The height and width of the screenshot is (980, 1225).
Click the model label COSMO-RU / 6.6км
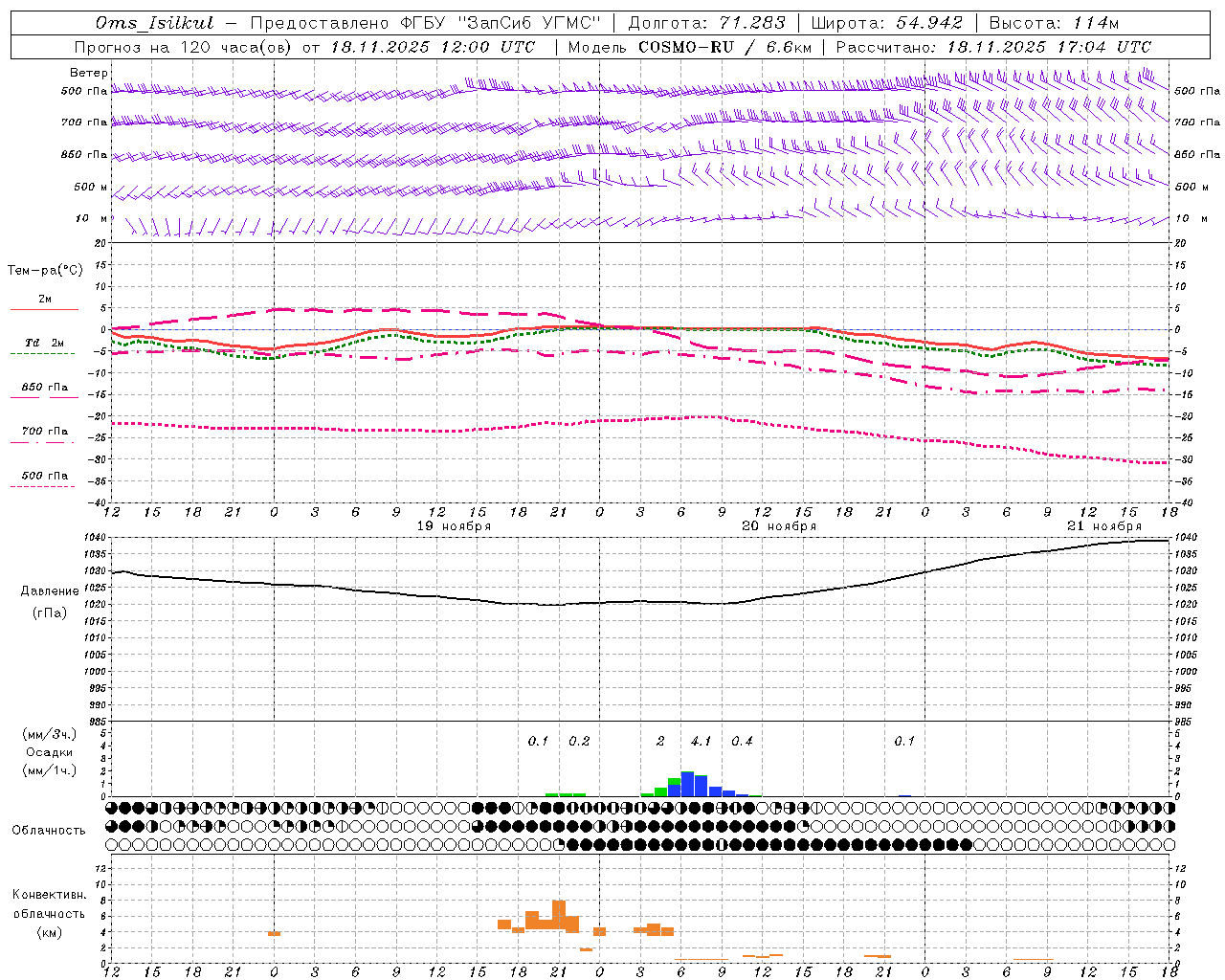[x=725, y=47]
